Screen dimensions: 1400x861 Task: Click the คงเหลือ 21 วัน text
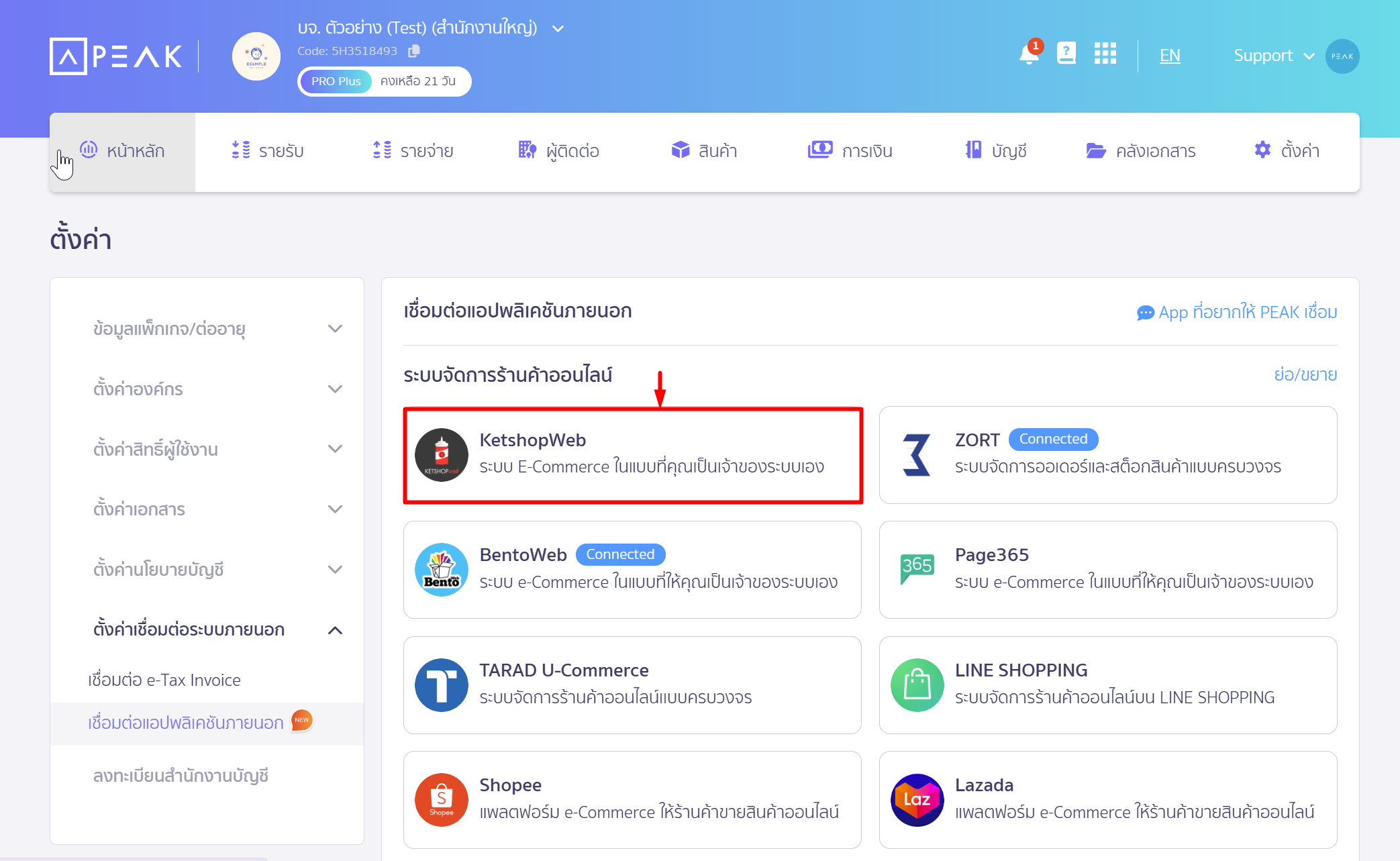tap(418, 81)
